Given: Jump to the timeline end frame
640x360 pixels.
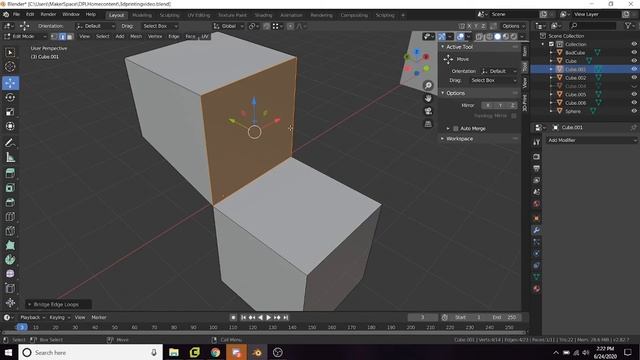Looking at the screenshot, I should (x=286, y=317).
